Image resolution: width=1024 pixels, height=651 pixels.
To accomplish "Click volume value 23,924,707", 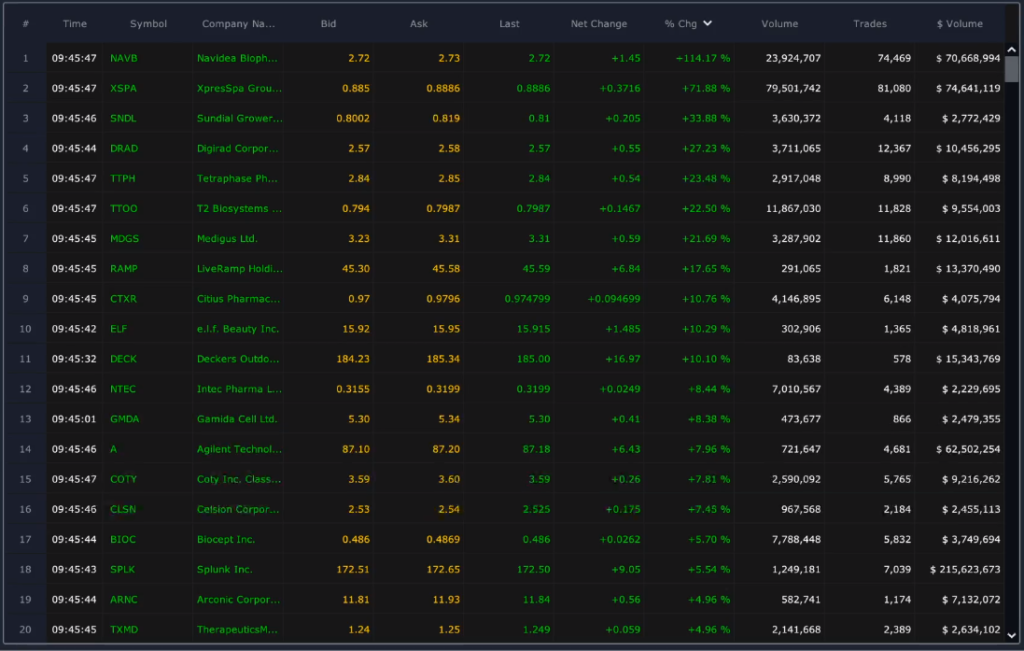I will pos(793,58).
